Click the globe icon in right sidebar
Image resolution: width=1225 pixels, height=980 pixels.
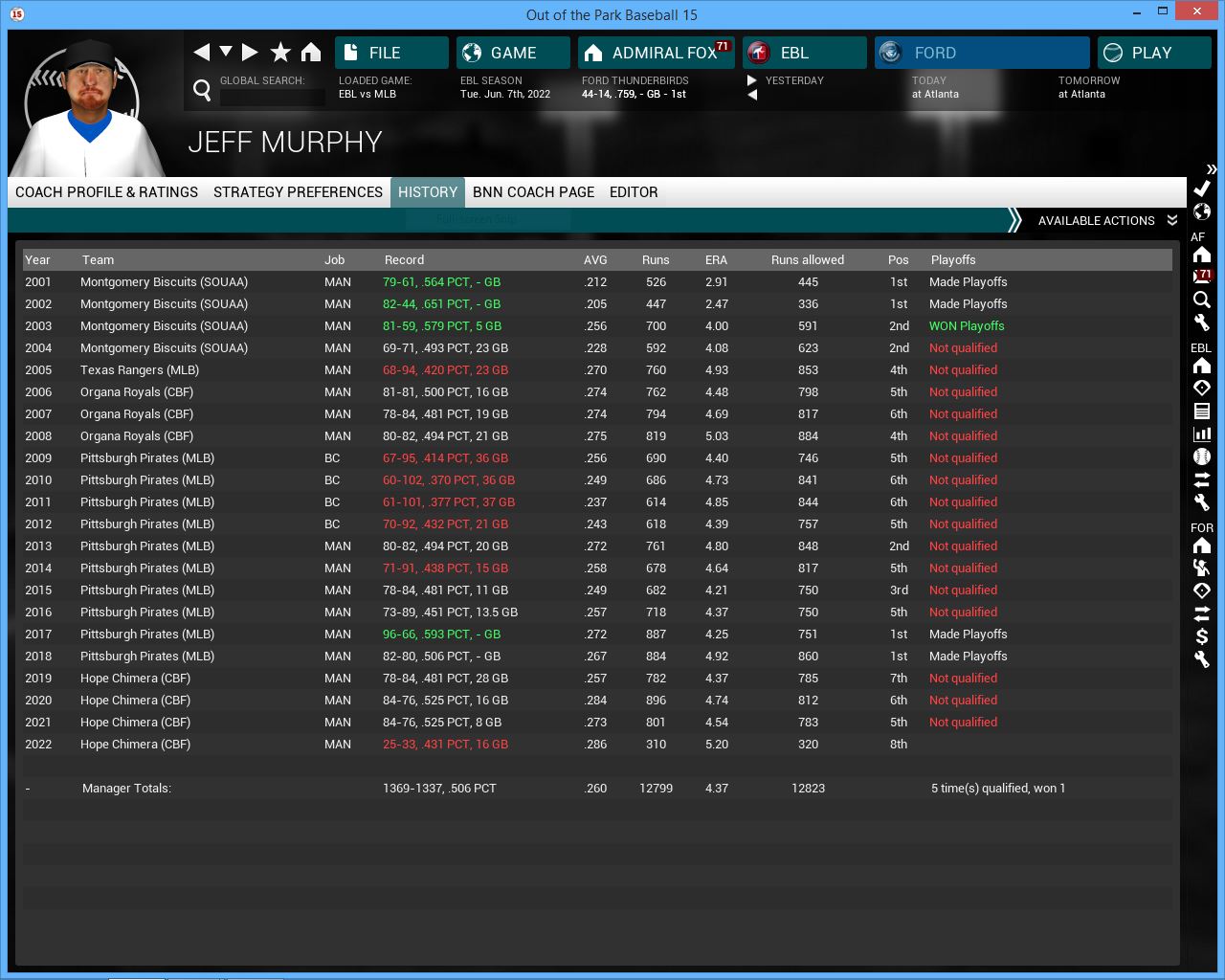(x=1202, y=212)
